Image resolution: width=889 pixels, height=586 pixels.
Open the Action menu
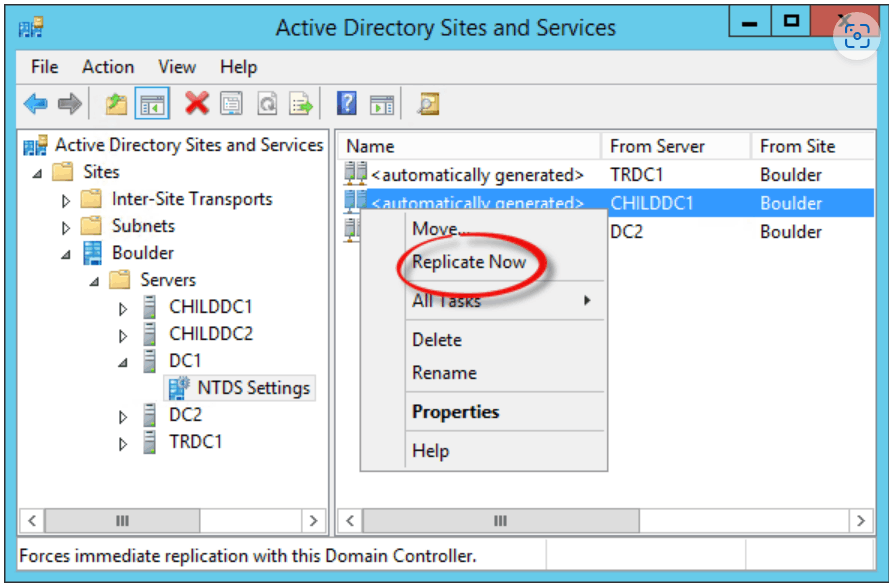[108, 67]
